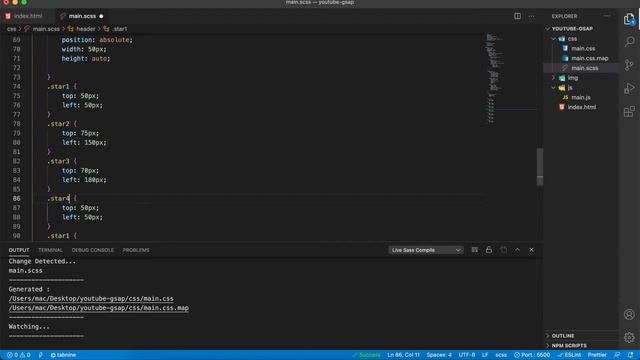Click the .star1 breadcrumb segment
640x360 pixels.
(x=120, y=29)
